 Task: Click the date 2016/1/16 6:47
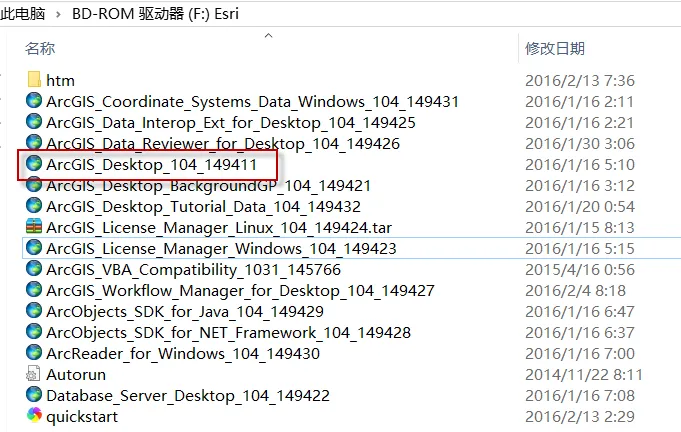point(580,312)
